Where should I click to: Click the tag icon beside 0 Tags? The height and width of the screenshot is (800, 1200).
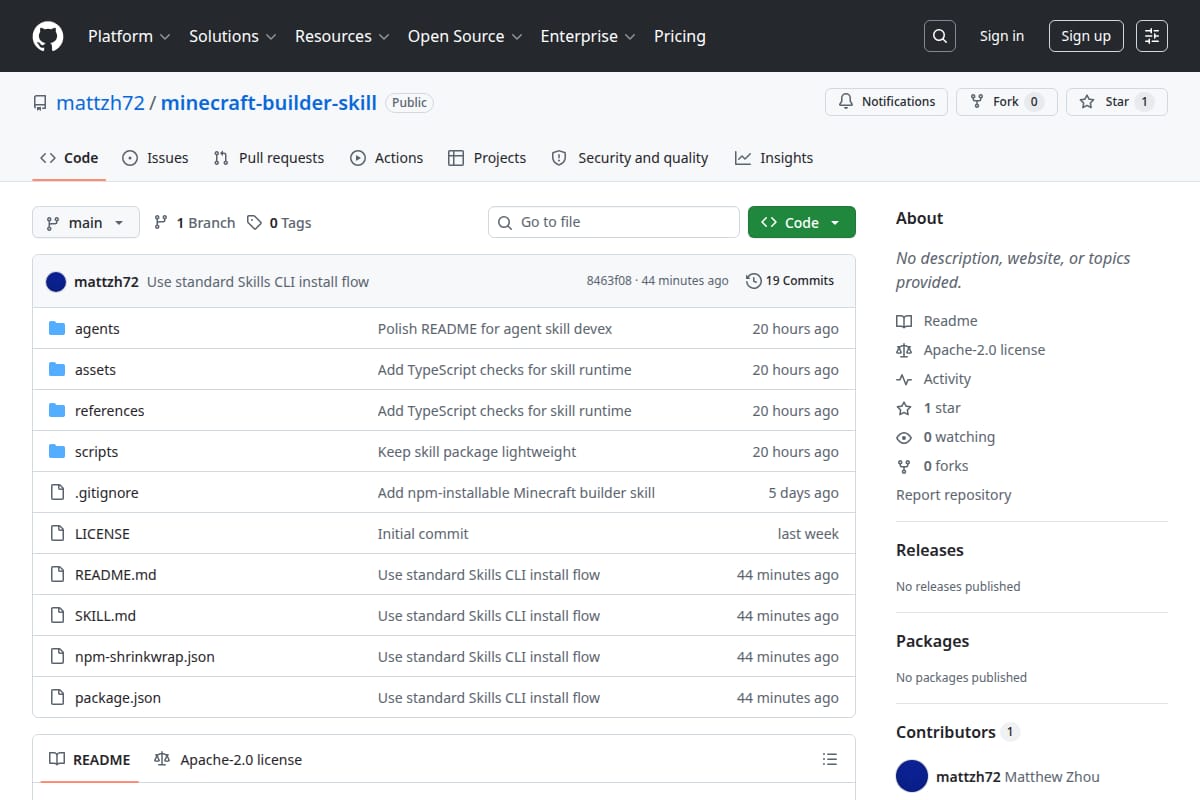tap(255, 223)
